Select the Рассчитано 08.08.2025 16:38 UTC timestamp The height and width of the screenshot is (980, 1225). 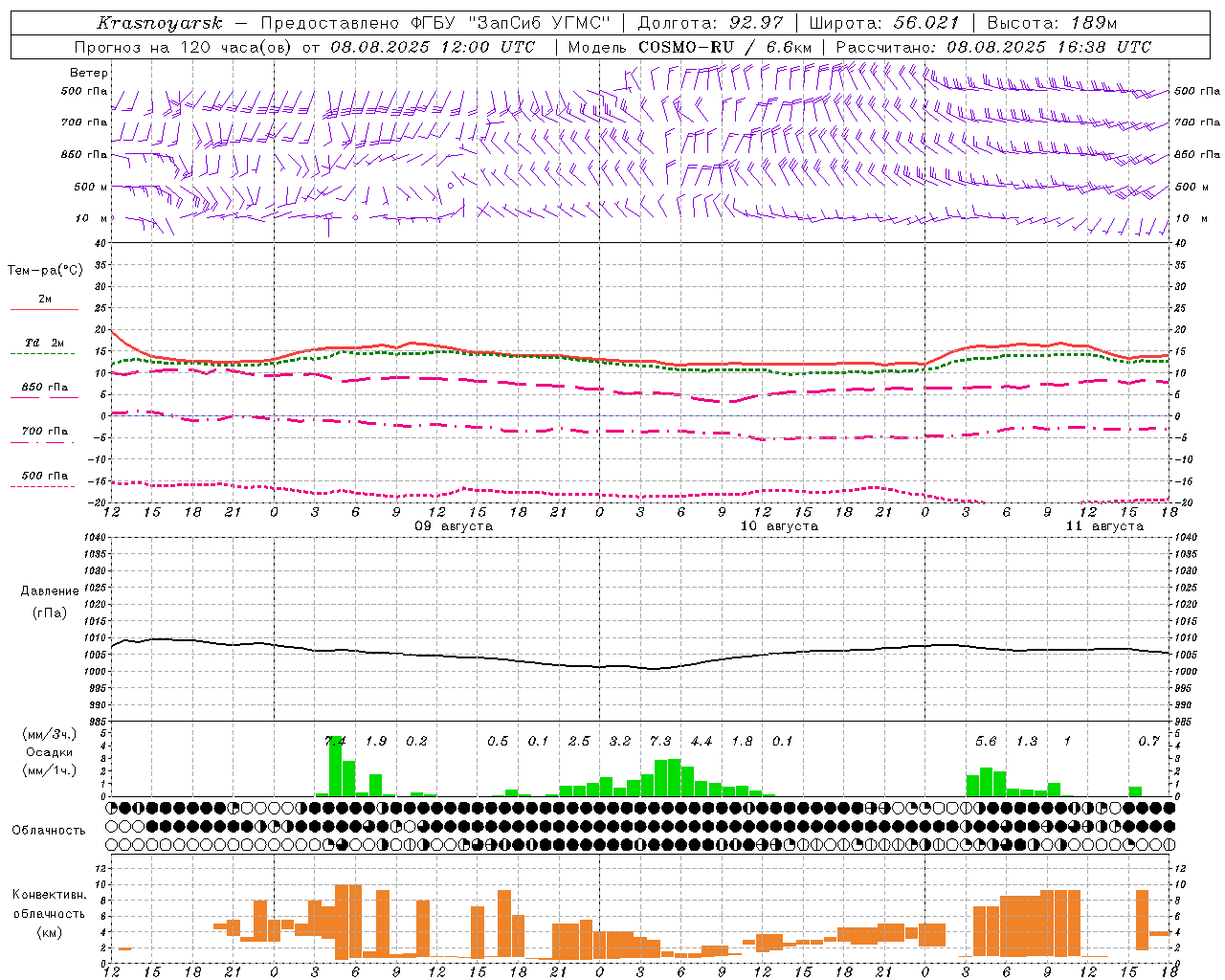click(993, 47)
